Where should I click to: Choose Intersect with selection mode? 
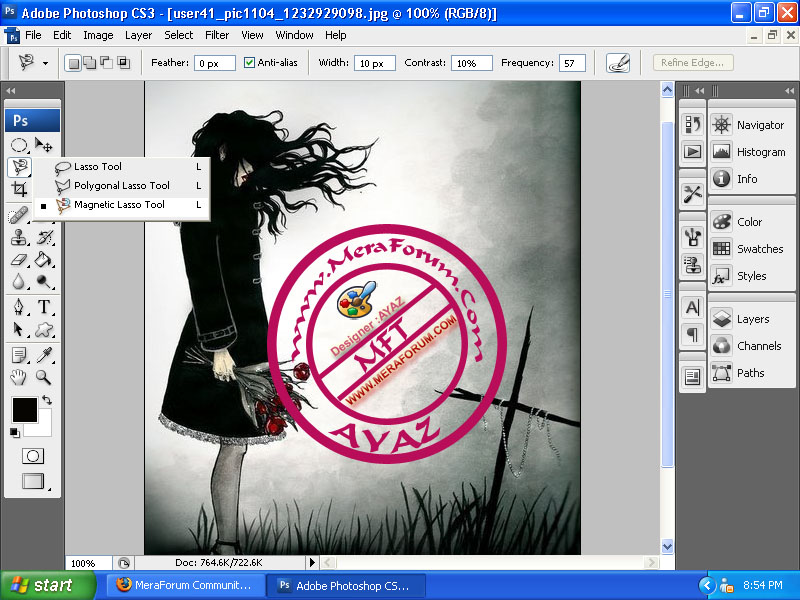coord(123,63)
